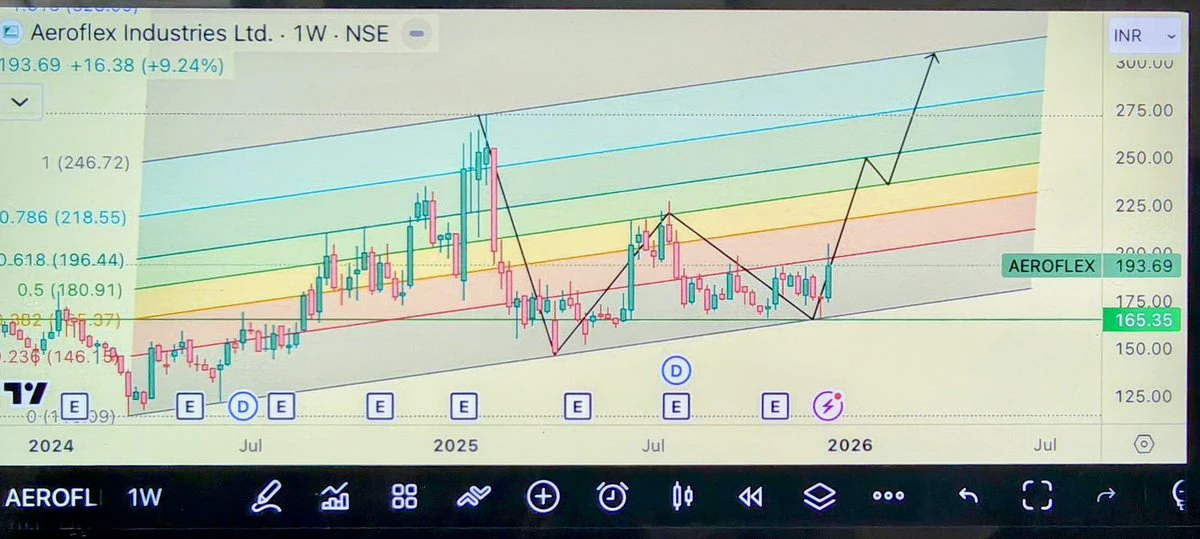Tap the E earnings marker directly below the upper D marker
The image size is (1200, 539).
coord(677,406)
